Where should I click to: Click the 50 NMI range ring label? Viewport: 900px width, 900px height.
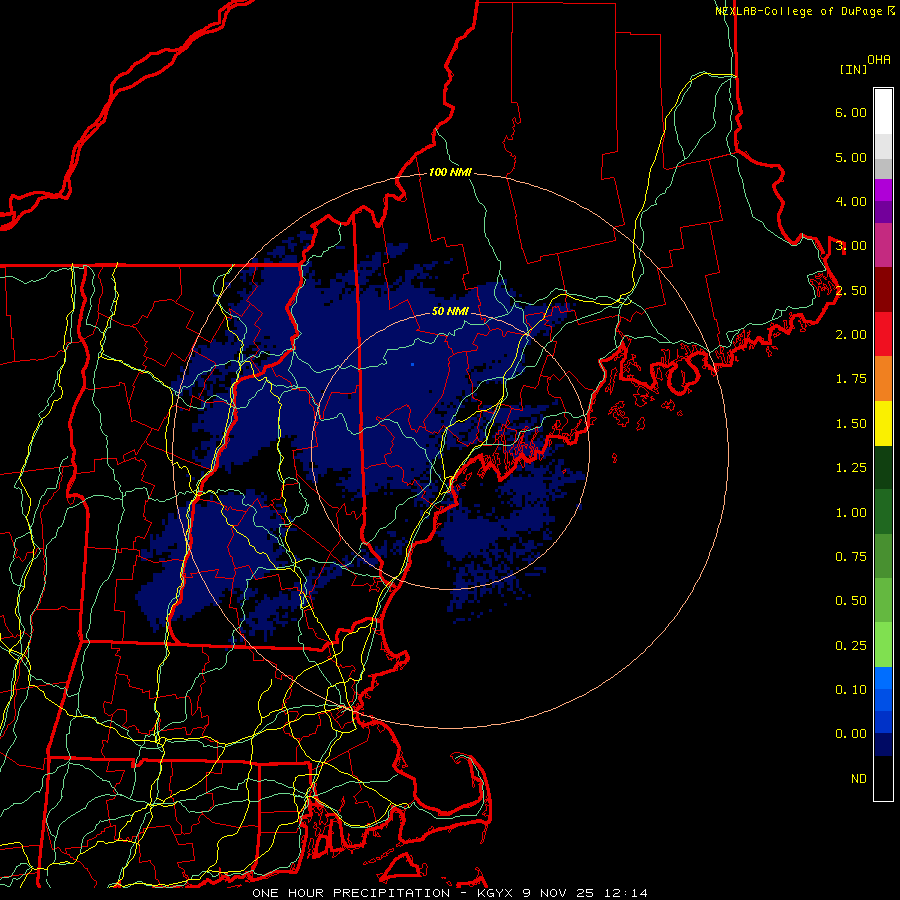(x=450, y=312)
